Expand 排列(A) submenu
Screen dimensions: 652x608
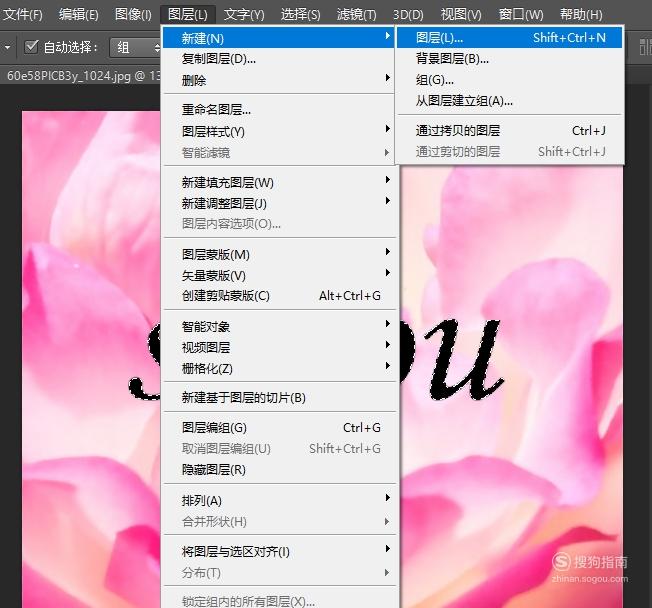pos(278,500)
